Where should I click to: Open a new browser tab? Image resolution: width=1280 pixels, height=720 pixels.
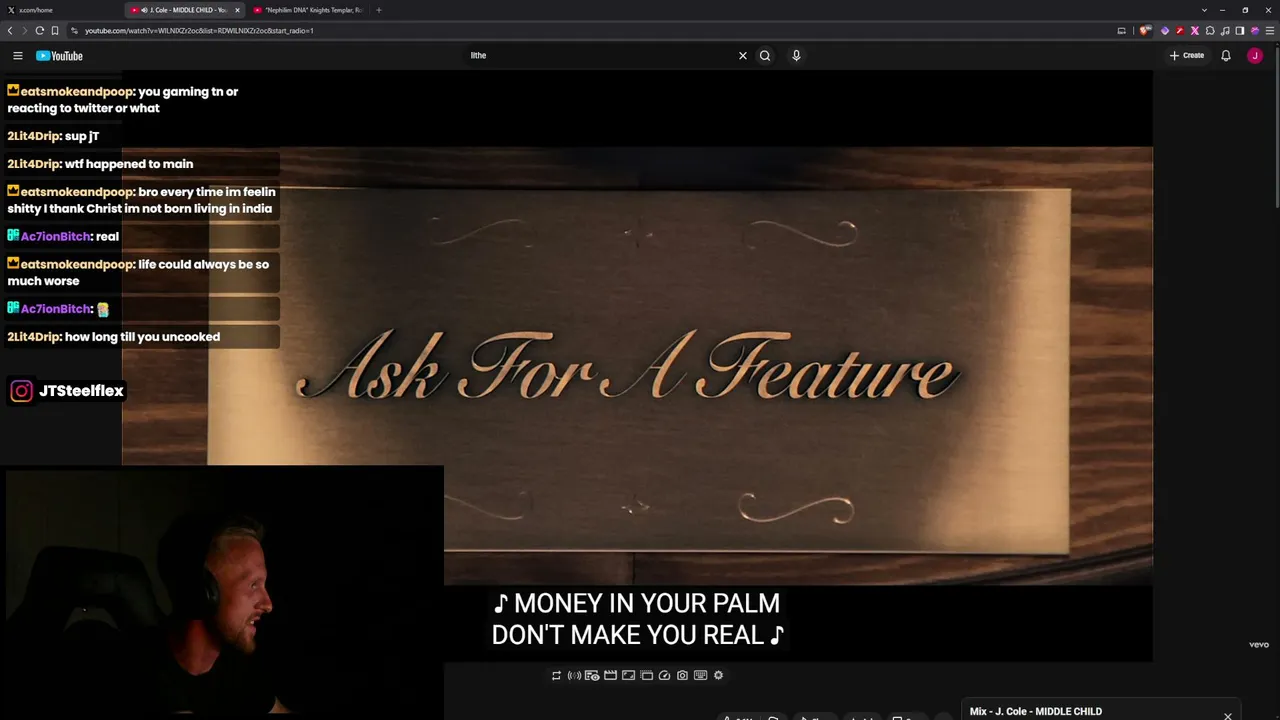(378, 10)
